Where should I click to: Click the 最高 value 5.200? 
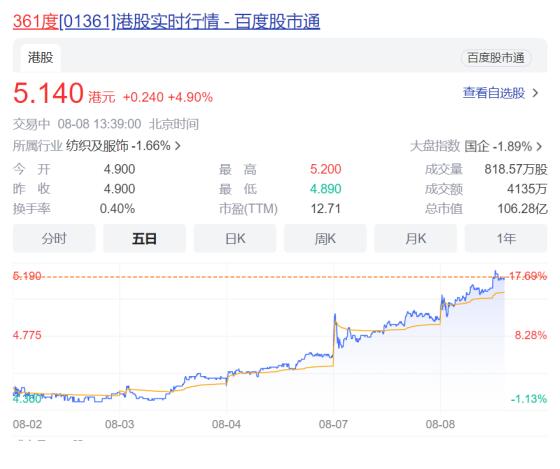pos(326,169)
